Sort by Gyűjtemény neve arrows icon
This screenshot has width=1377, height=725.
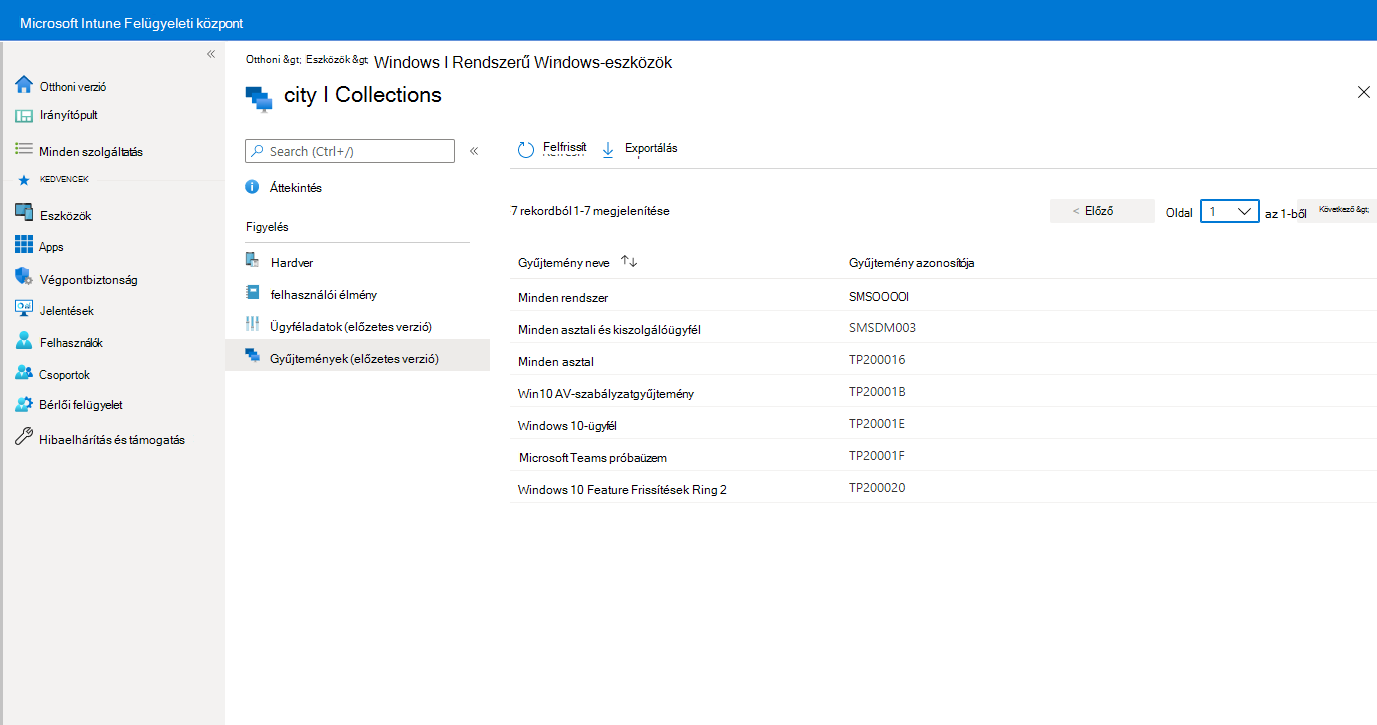click(x=629, y=261)
